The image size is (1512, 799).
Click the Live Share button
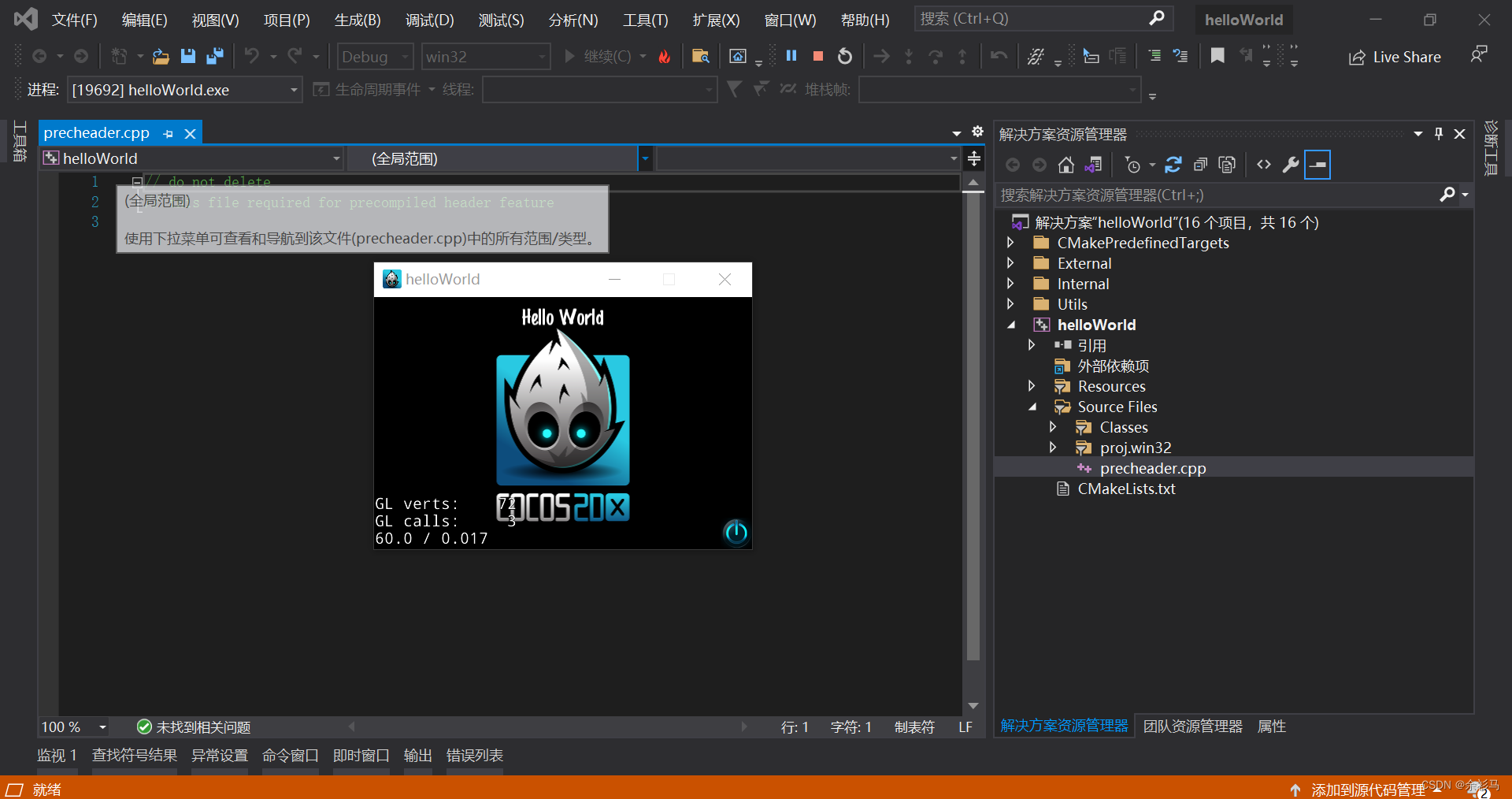point(1395,57)
